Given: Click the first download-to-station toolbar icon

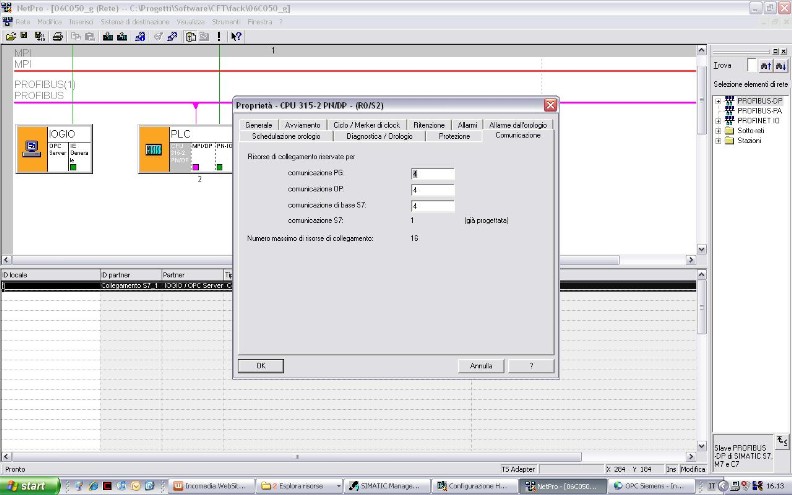Looking at the screenshot, I should [108, 36].
